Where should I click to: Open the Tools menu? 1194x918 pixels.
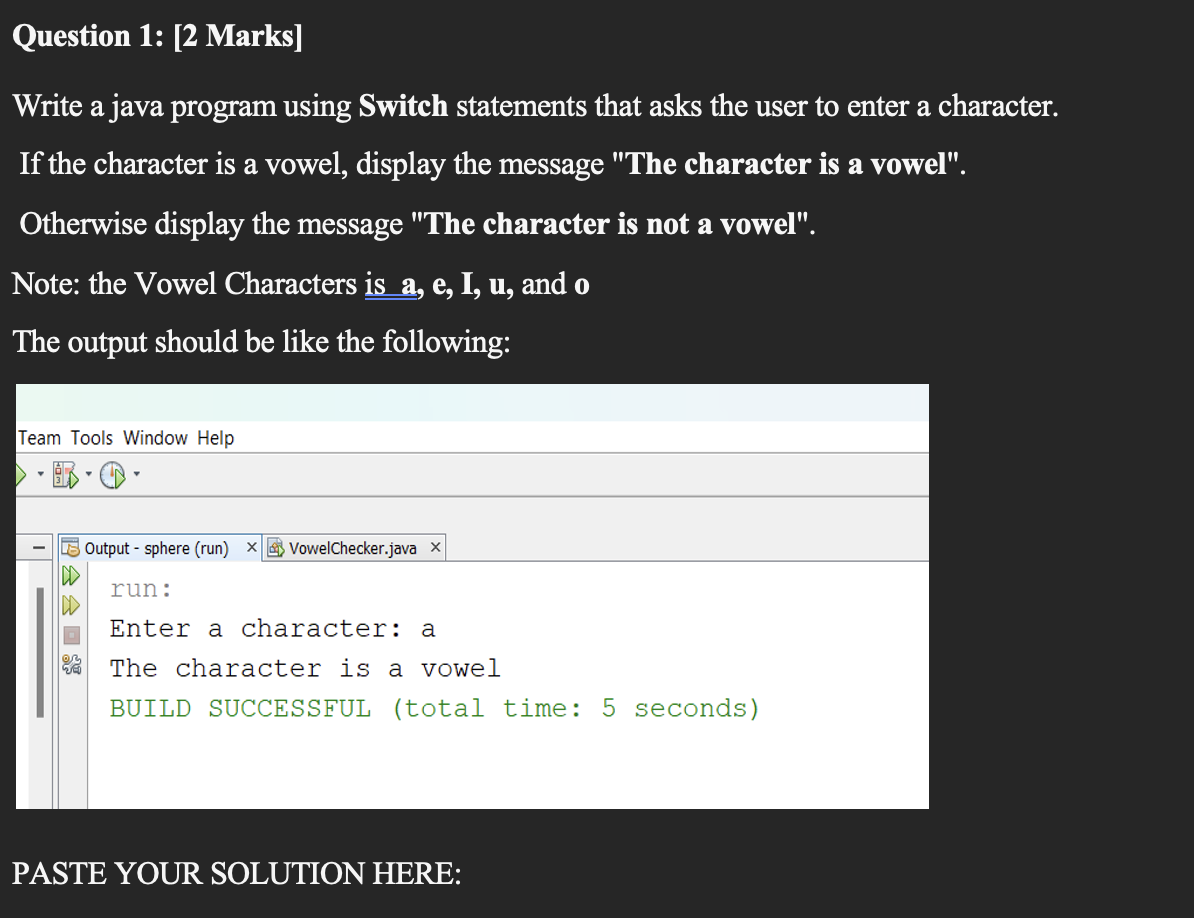click(91, 437)
